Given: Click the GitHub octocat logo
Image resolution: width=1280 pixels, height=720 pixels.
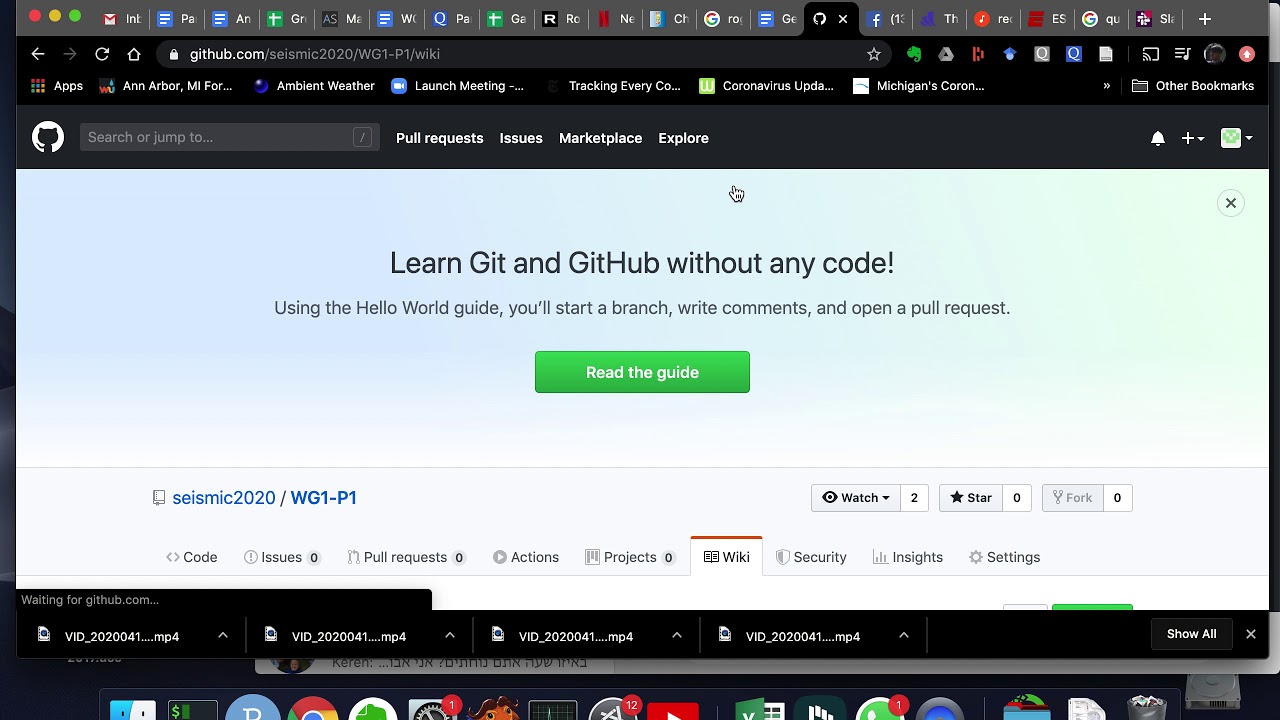Looking at the screenshot, I should [x=47, y=137].
